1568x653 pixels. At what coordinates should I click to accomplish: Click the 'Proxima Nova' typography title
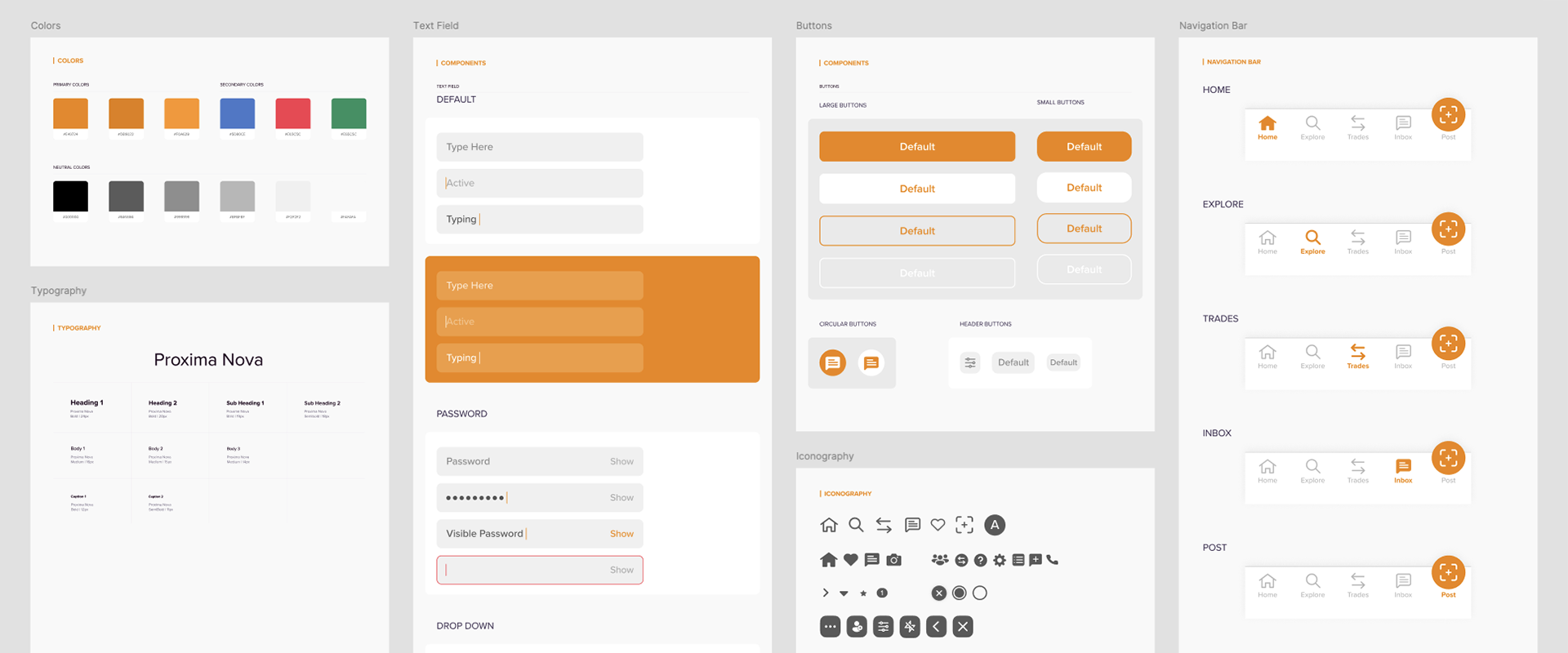pos(208,360)
